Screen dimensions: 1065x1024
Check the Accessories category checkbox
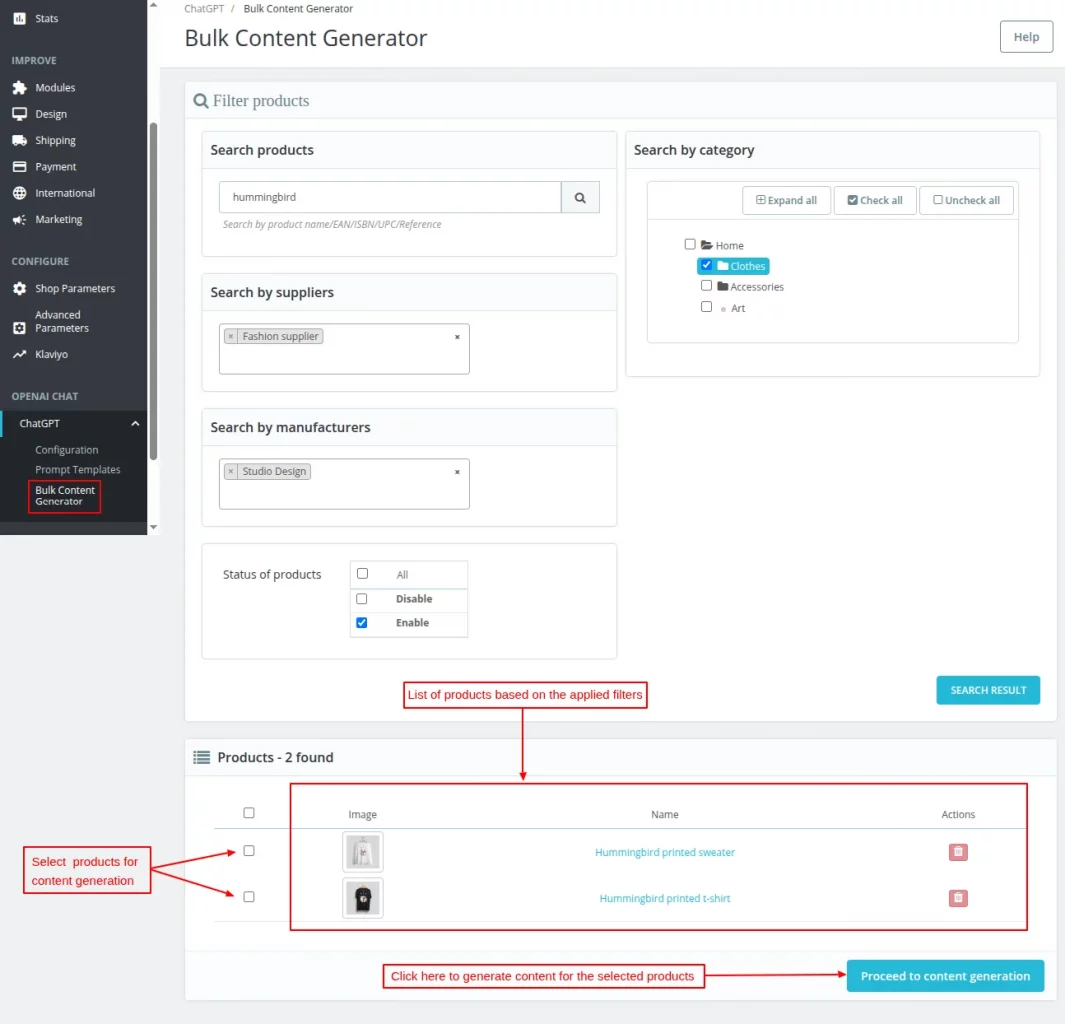706,285
